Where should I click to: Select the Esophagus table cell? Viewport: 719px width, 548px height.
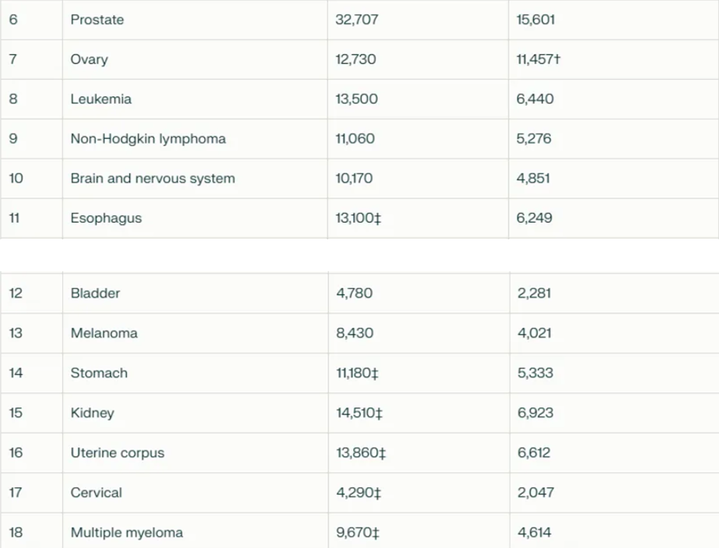(x=106, y=218)
